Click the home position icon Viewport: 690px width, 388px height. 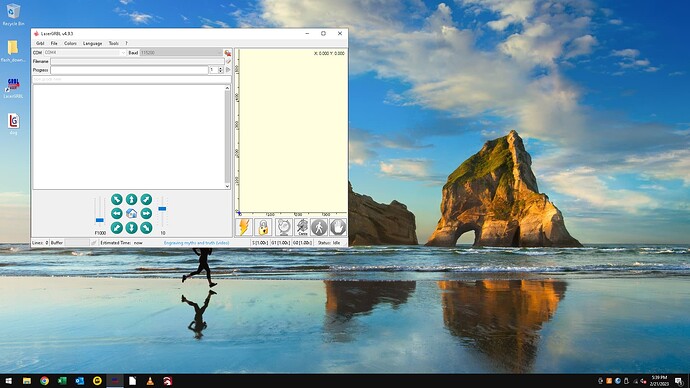coord(131,213)
